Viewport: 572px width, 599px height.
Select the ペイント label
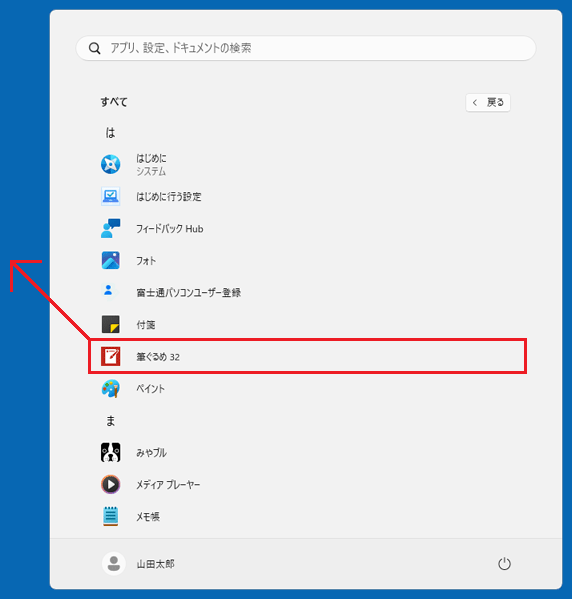[x=151, y=389]
